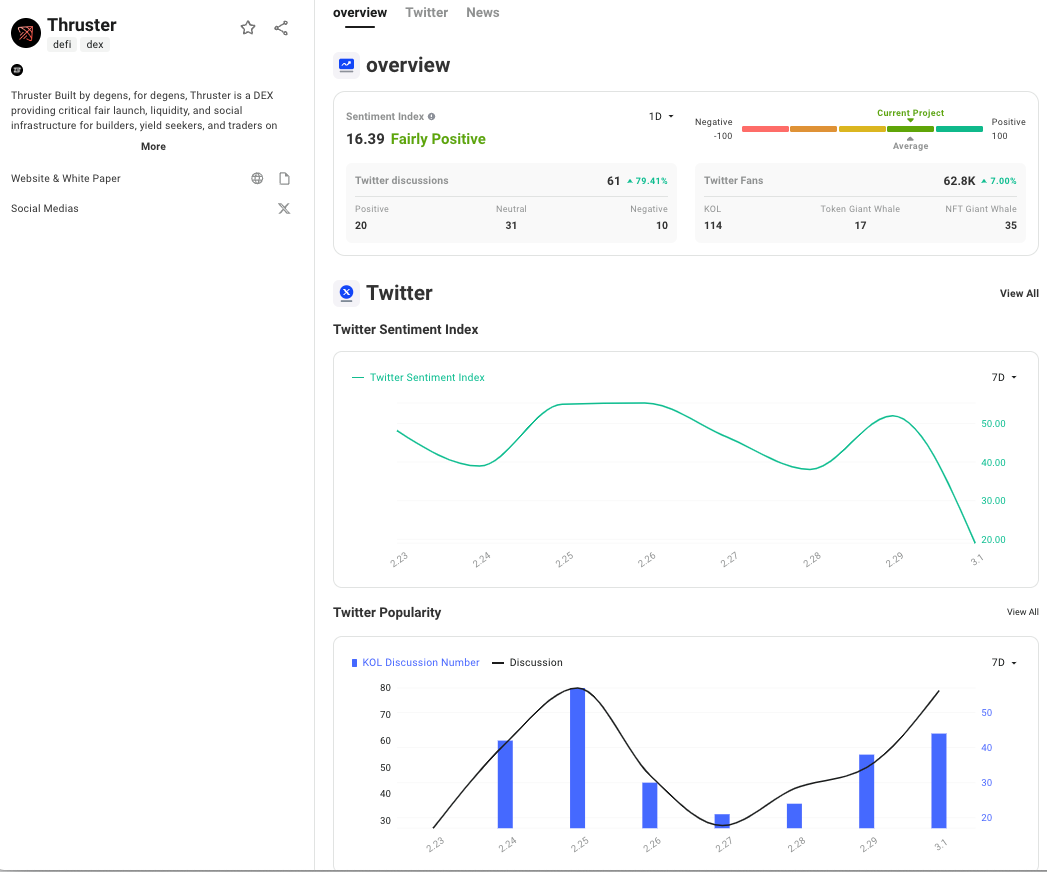Click View All next to Twitter heading

tap(1018, 294)
